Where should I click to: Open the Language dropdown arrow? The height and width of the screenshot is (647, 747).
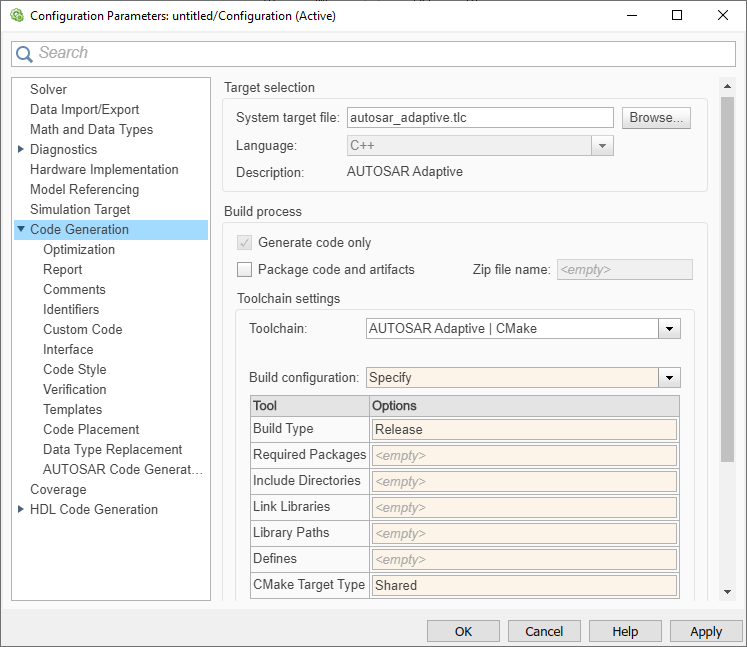pos(601,146)
